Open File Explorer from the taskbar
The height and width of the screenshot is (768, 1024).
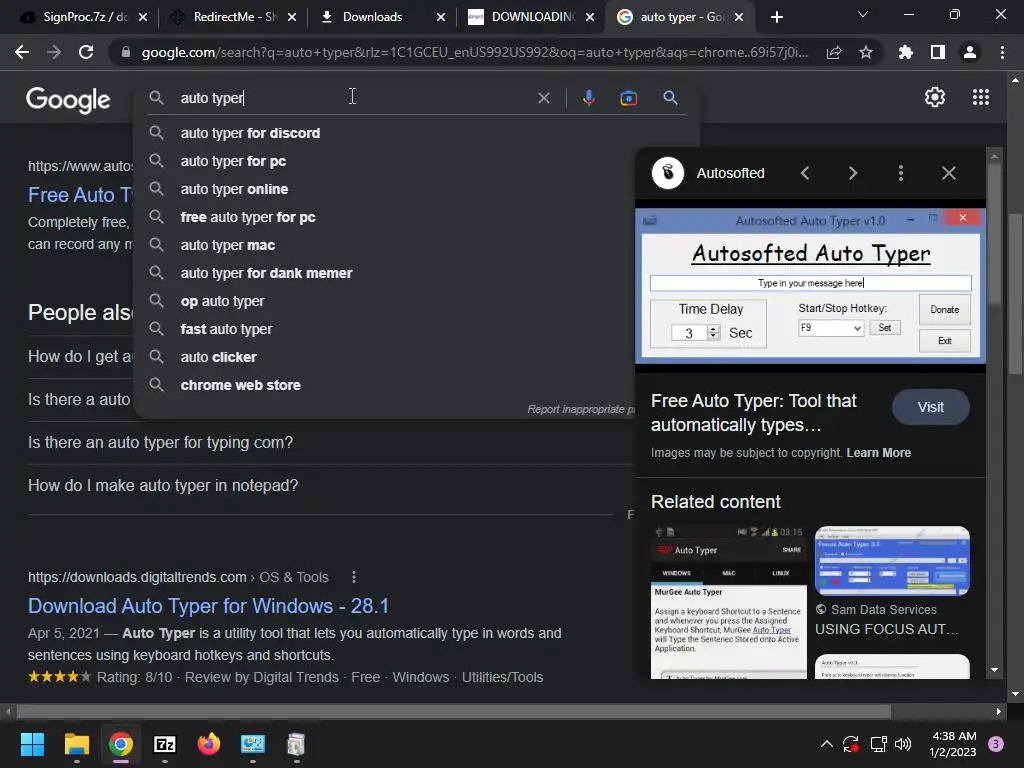tap(76, 744)
